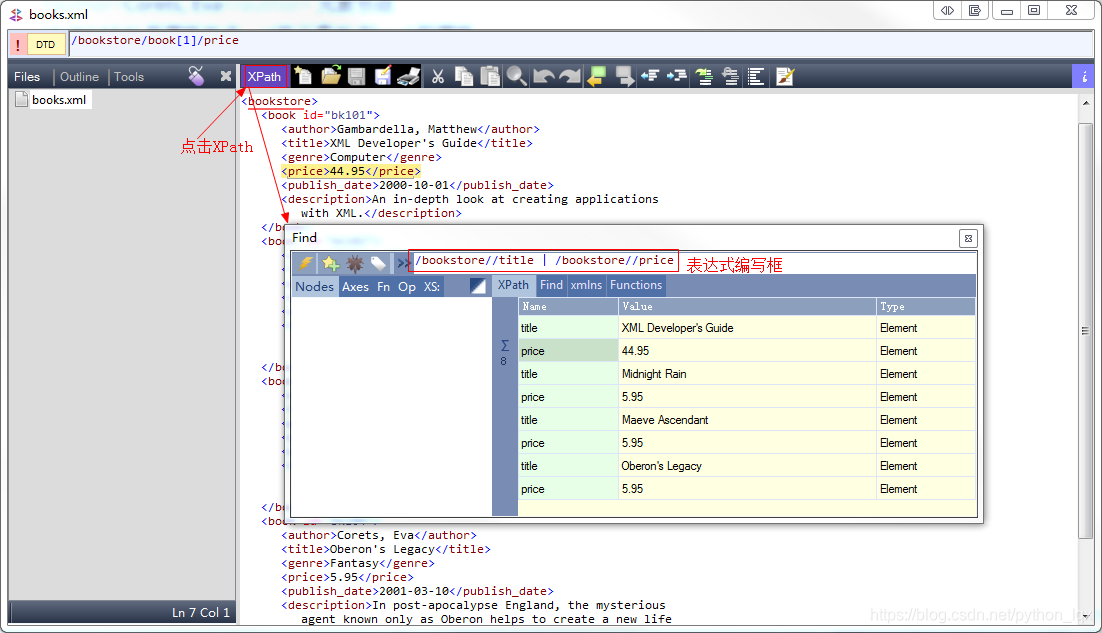Viewport: 1102px width, 633px height.
Task: Select the Op tab in Find
Action: tap(407, 286)
